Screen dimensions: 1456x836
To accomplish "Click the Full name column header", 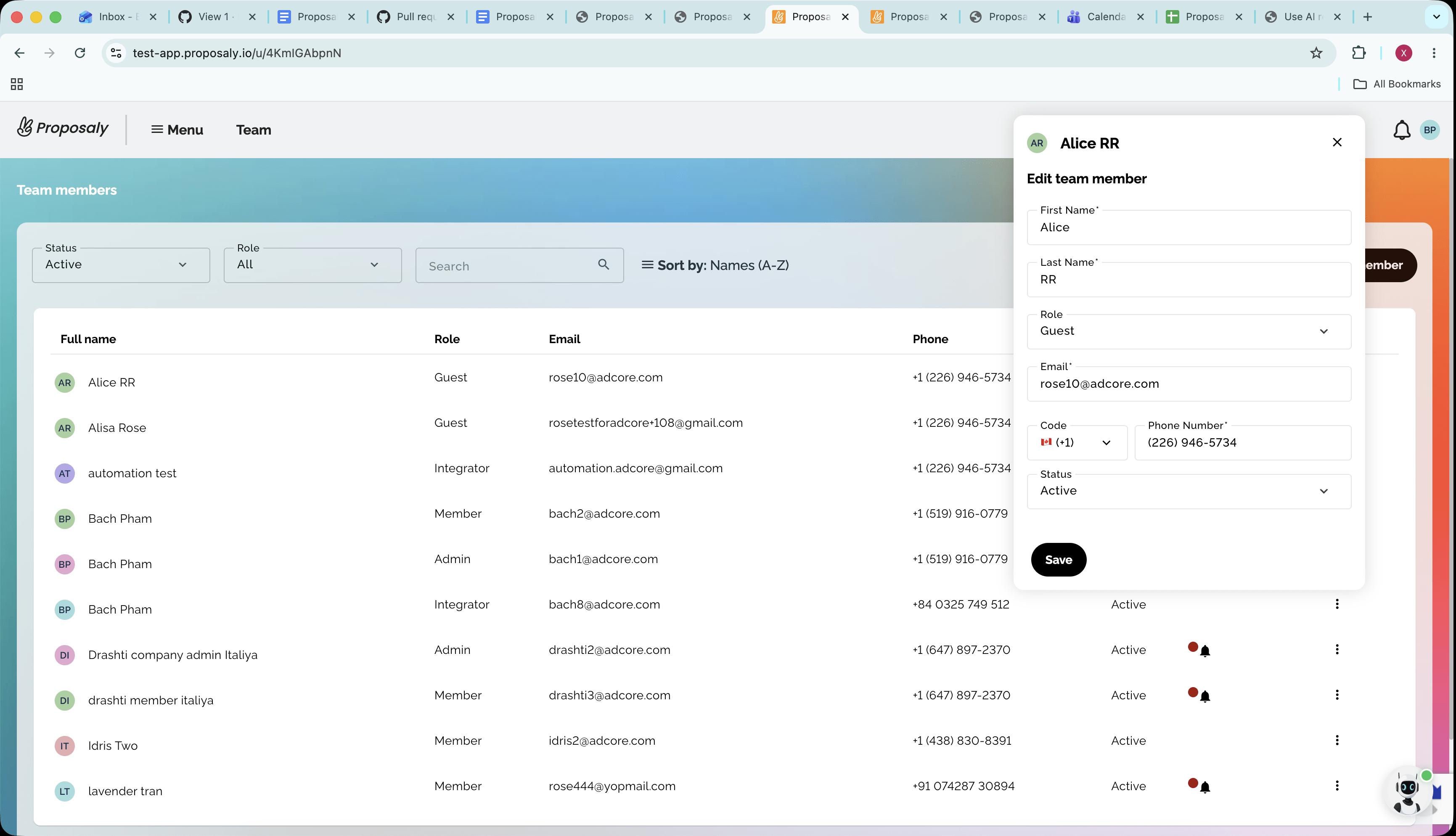I will tap(88, 339).
